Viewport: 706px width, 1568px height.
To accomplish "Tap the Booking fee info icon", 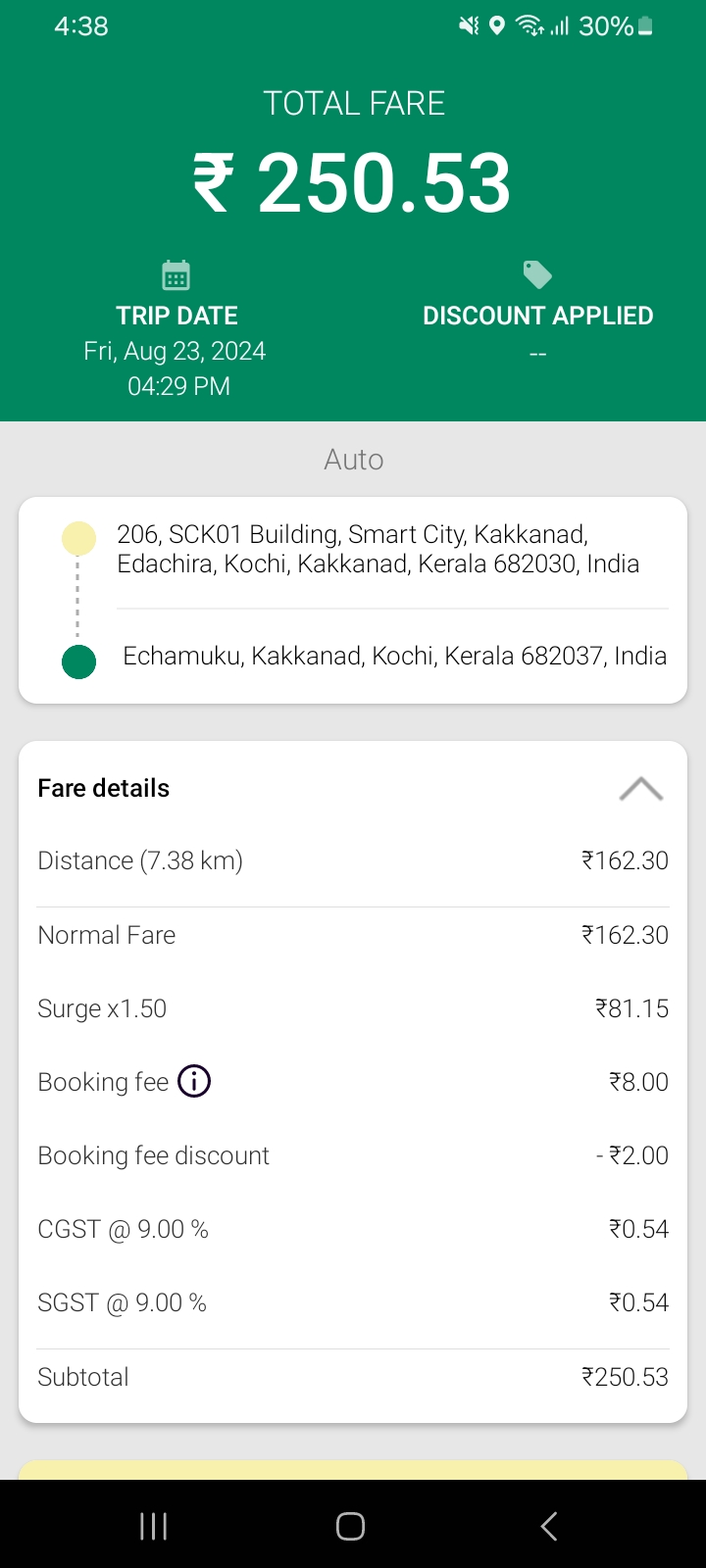I will [194, 1082].
